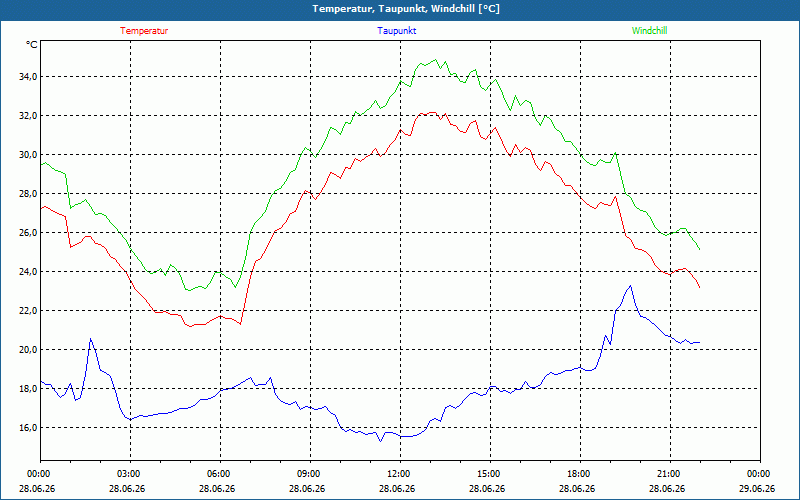Click the 18:00 time axis label
The image size is (800, 500).
(x=581, y=474)
